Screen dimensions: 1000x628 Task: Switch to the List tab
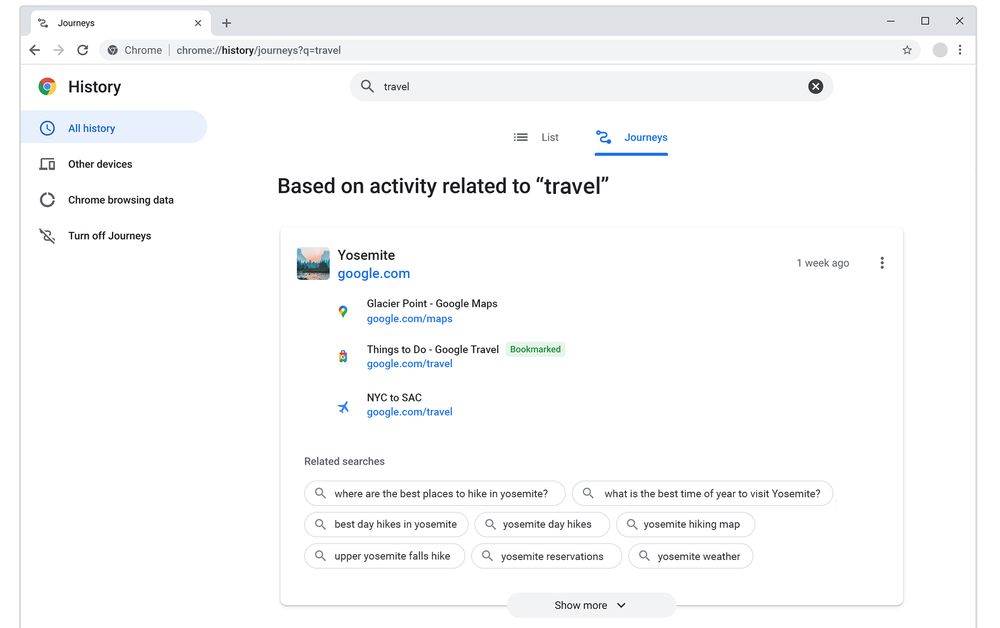537,137
